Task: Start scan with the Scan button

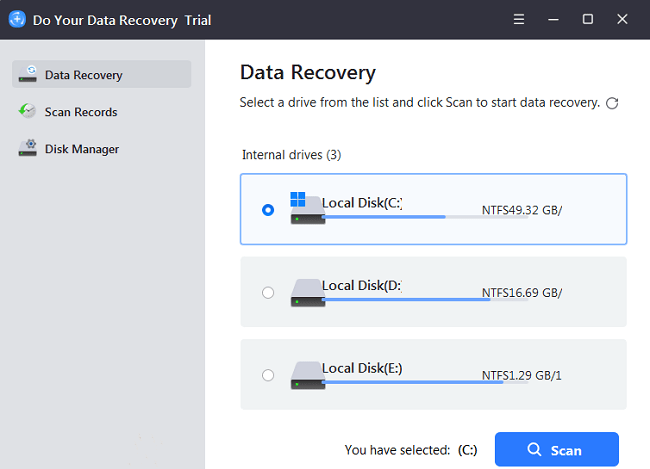Action: click(x=556, y=450)
